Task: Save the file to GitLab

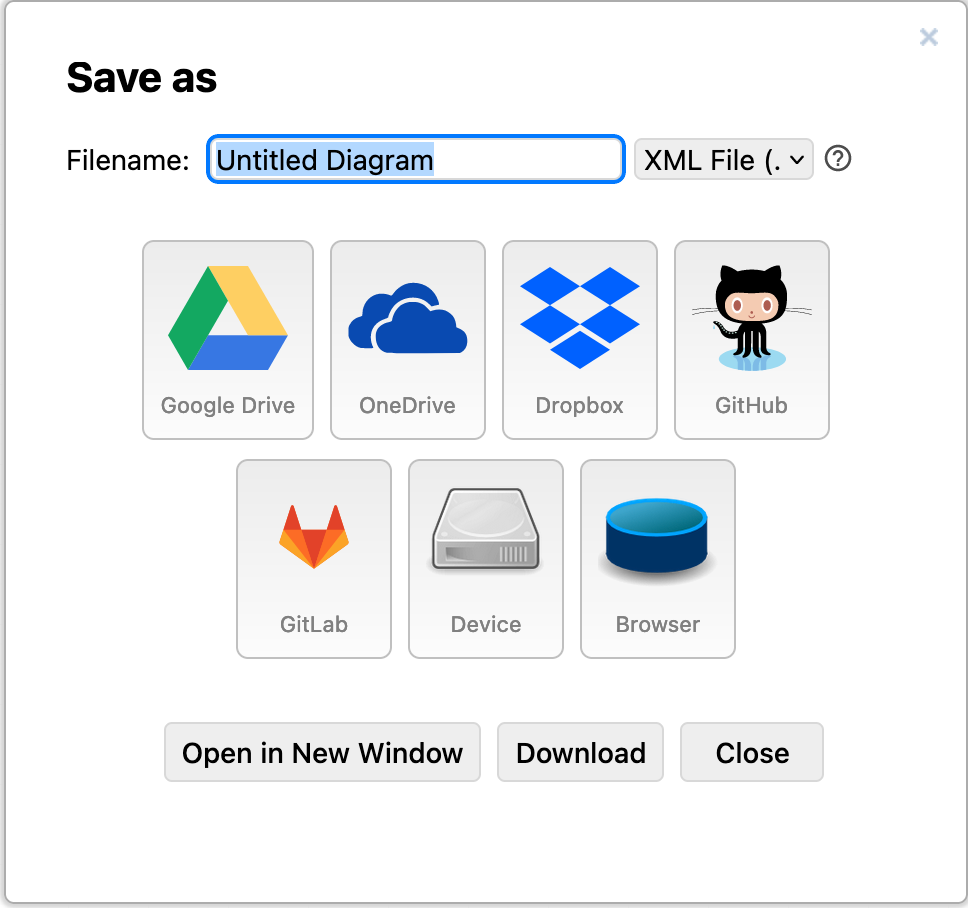Action: click(314, 558)
